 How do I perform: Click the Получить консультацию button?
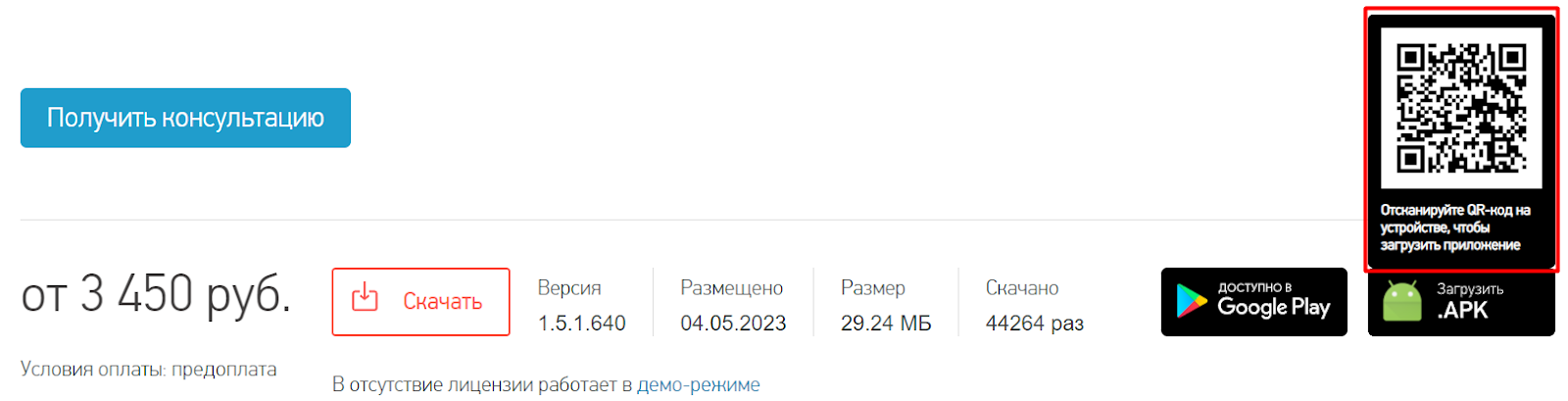pos(185,118)
